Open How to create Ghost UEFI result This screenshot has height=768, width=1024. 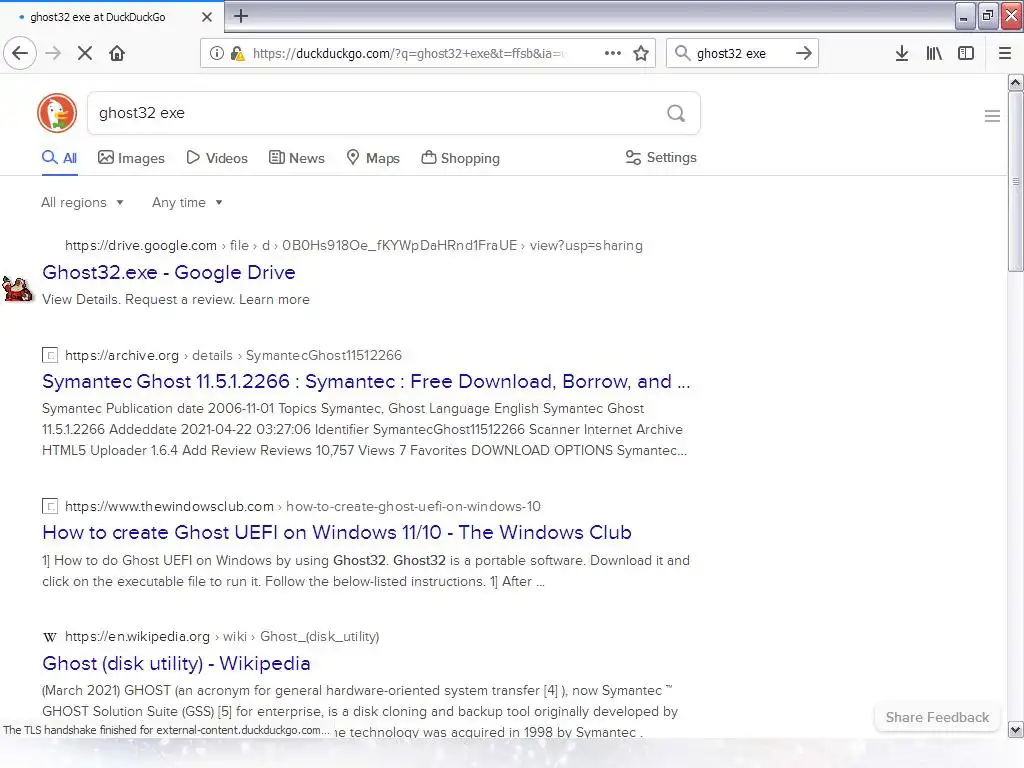[337, 532]
